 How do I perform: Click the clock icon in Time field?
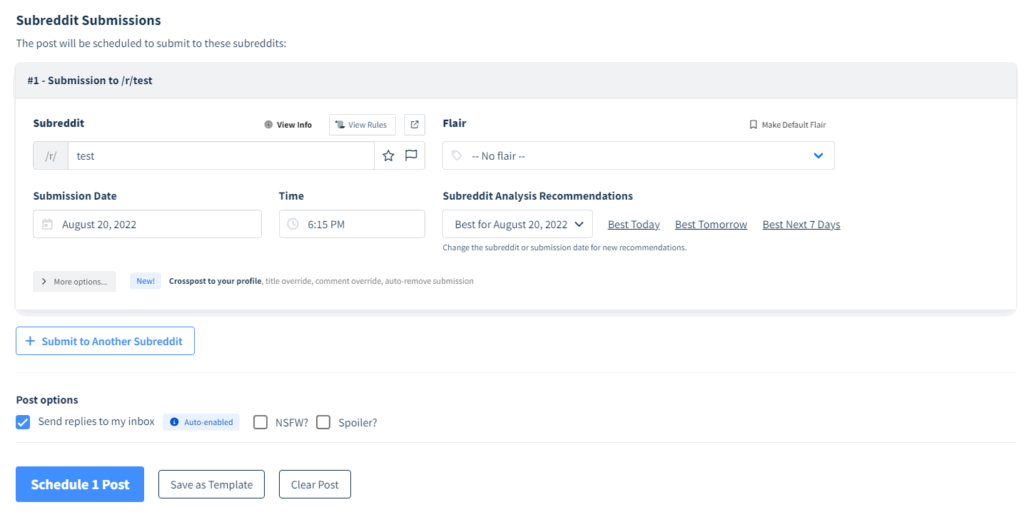pyautogui.click(x=293, y=224)
